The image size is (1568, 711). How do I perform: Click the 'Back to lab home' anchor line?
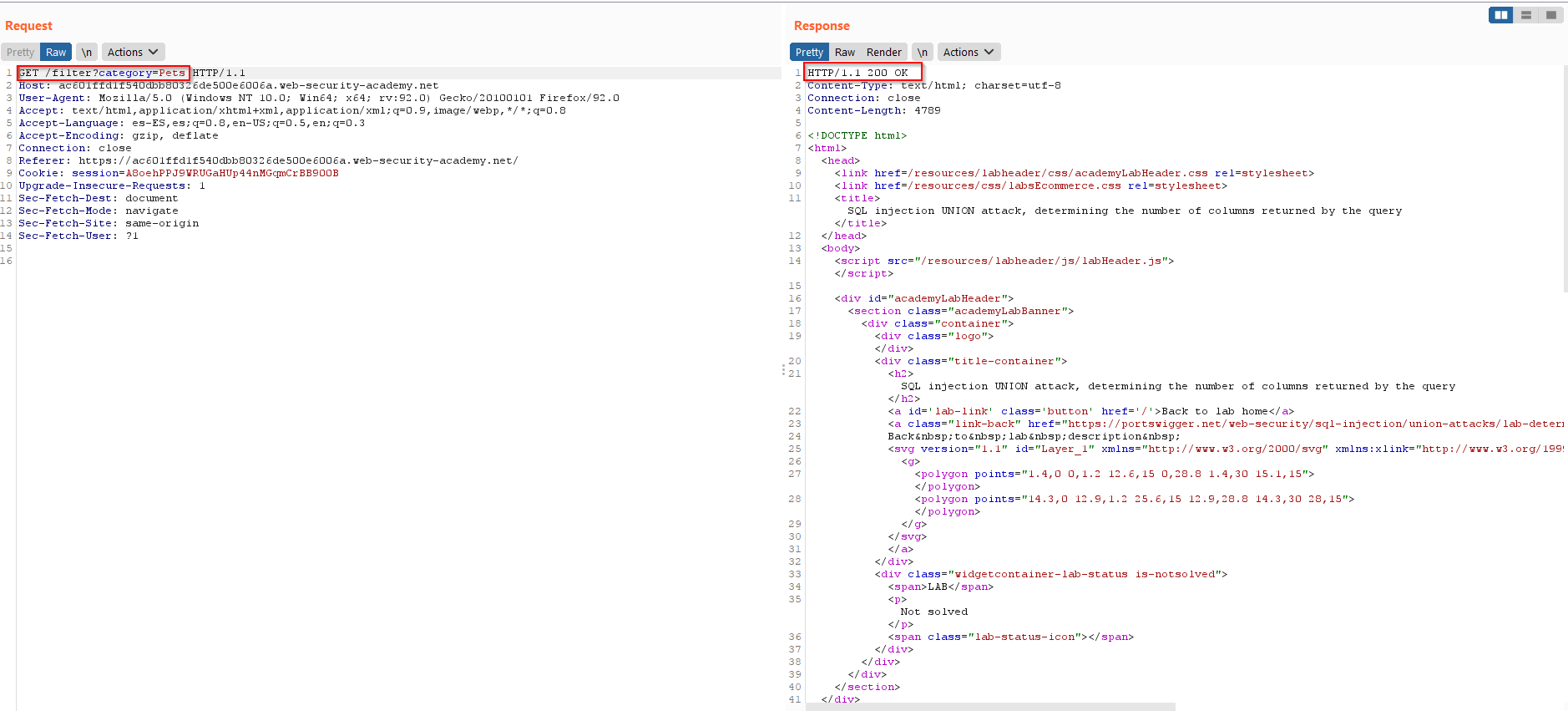coord(1091,411)
